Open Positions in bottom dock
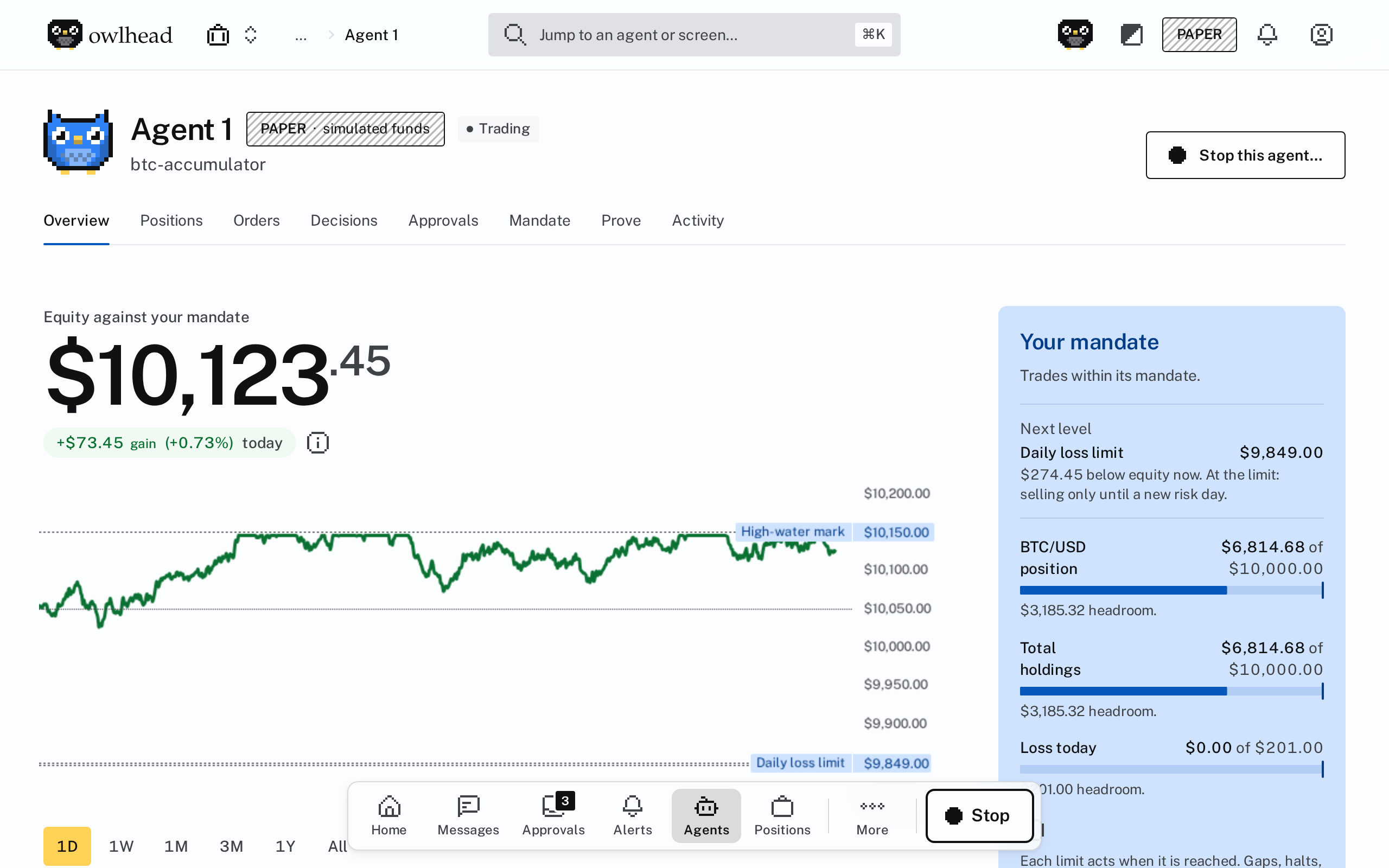Image resolution: width=1389 pixels, height=868 pixels. pos(782,816)
